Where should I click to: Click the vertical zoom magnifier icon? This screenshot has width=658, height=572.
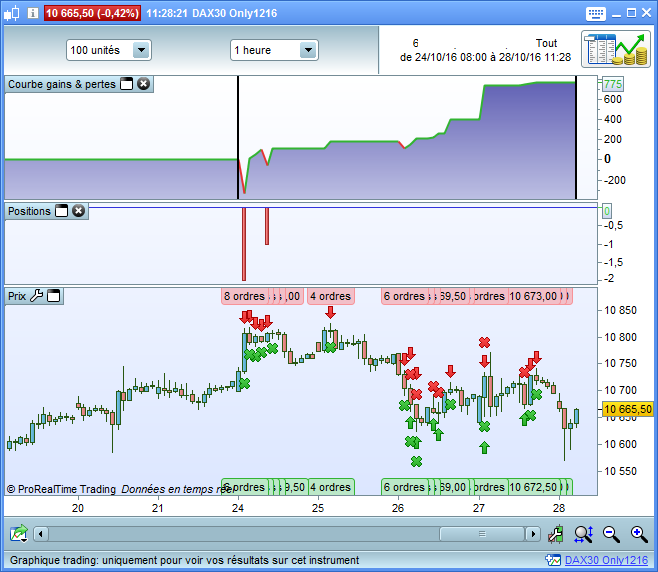pos(583,534)
